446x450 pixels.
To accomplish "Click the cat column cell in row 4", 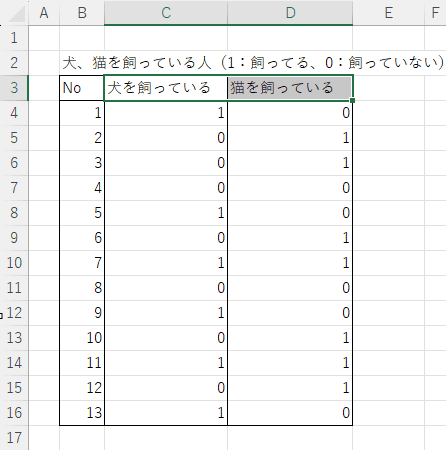I will click(x=290, y=113).
